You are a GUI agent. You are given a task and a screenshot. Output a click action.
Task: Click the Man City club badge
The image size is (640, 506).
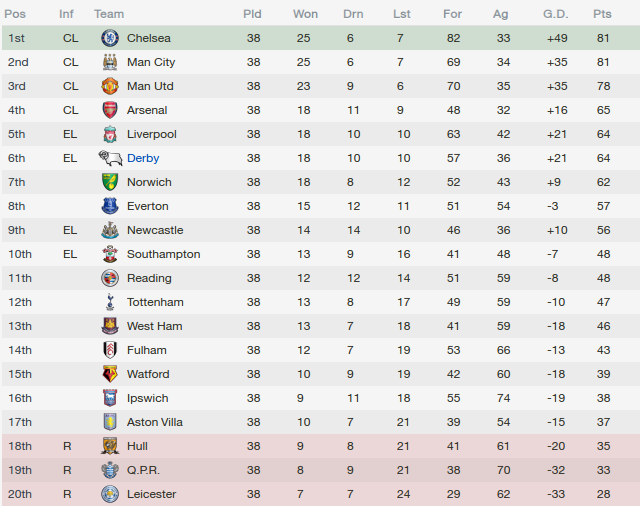tap(110, 62)
